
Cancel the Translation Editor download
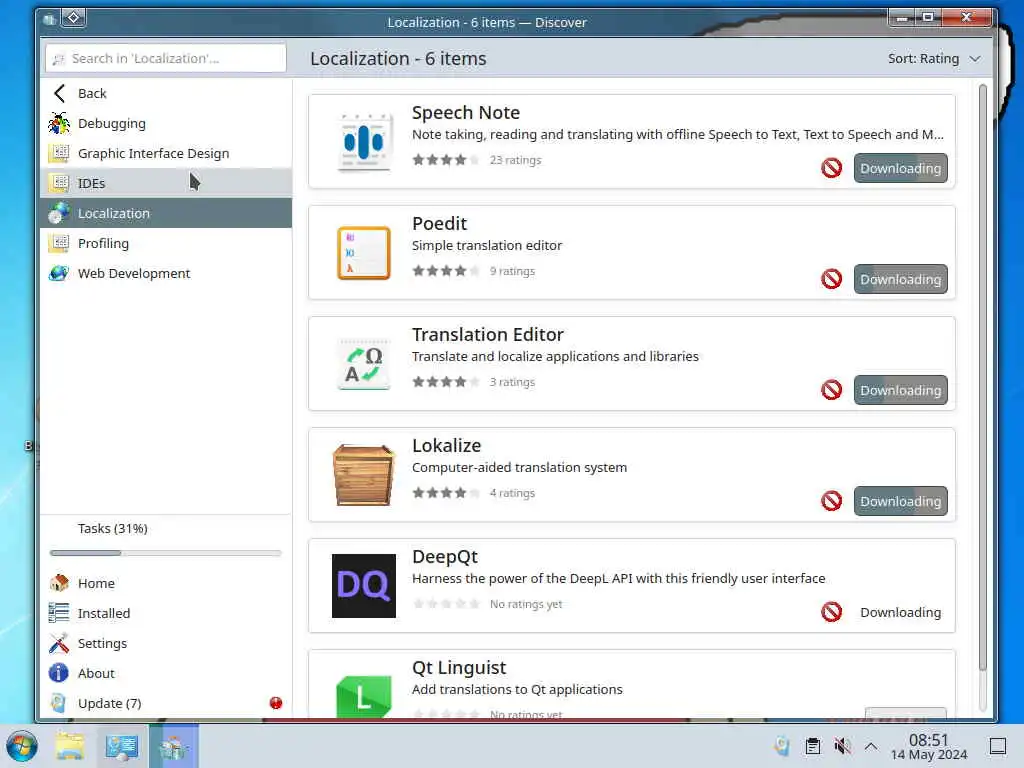tap(831, 390)
